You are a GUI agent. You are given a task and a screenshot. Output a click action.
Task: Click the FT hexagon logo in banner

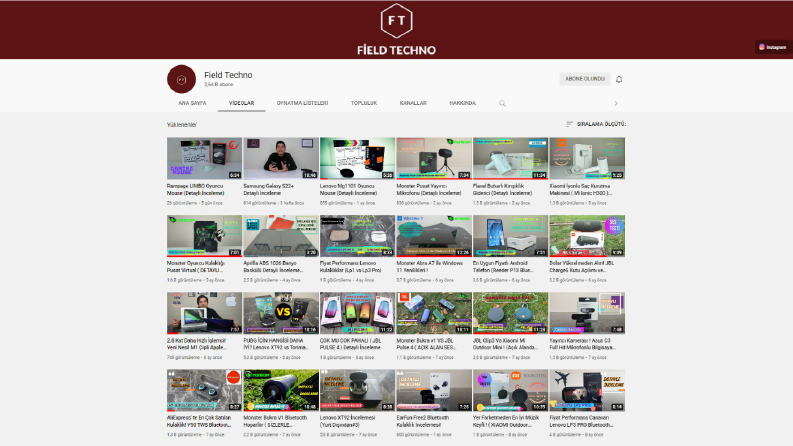[x=396, y=21]
